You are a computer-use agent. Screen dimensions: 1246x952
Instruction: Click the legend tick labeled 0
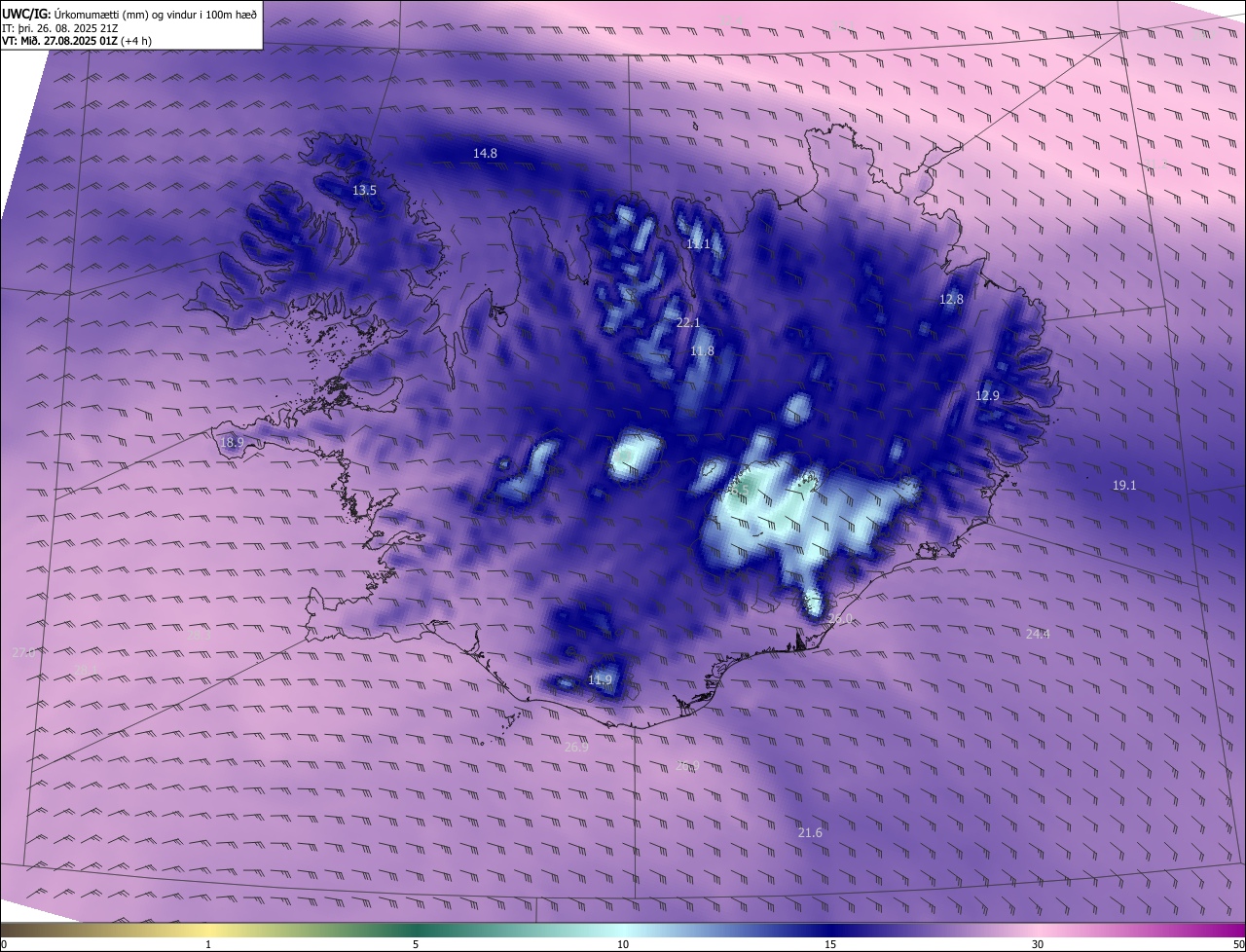pos(3,944)
